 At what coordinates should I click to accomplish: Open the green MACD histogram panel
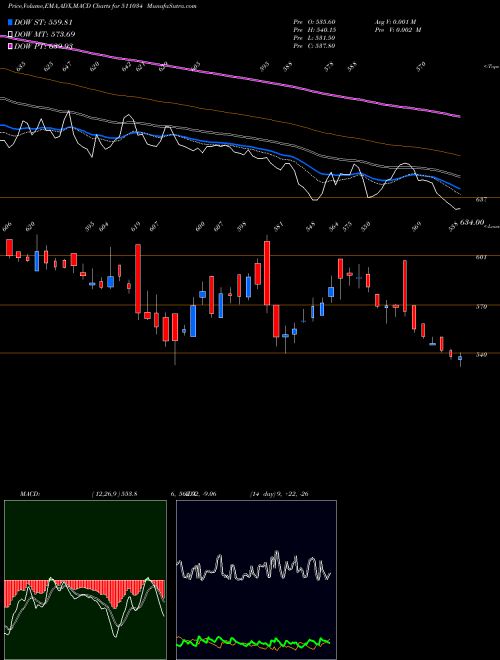tap(85, 580)
